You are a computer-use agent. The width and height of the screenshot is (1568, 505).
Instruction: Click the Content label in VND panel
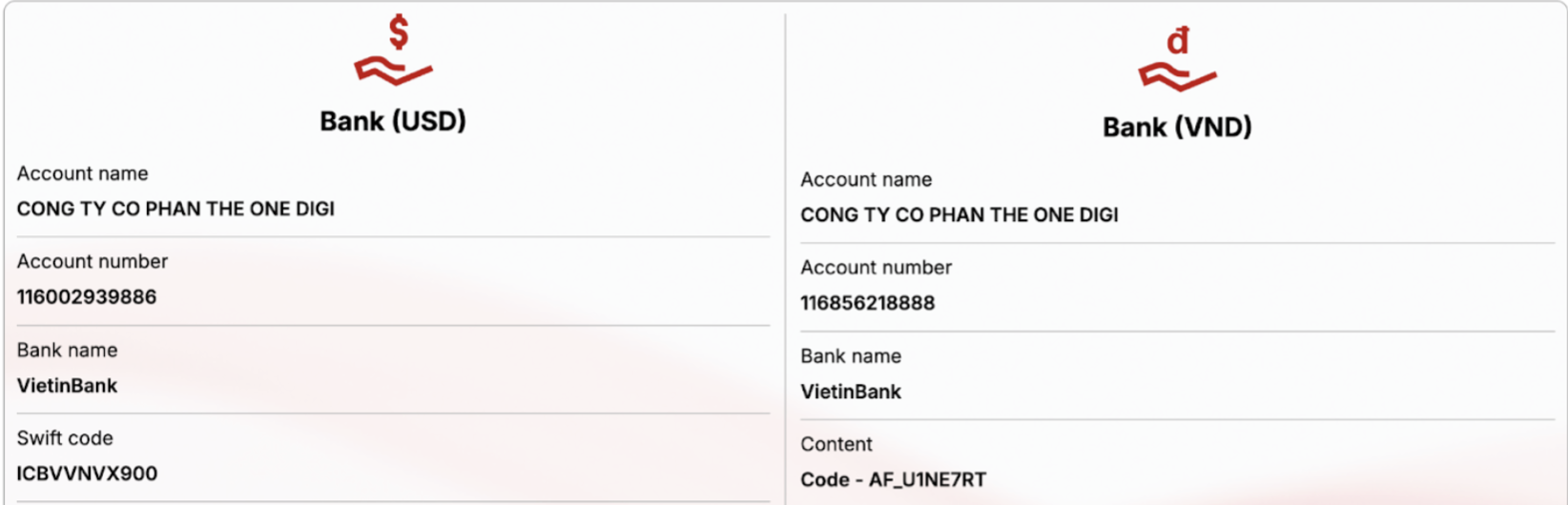[x=836, y=444]
